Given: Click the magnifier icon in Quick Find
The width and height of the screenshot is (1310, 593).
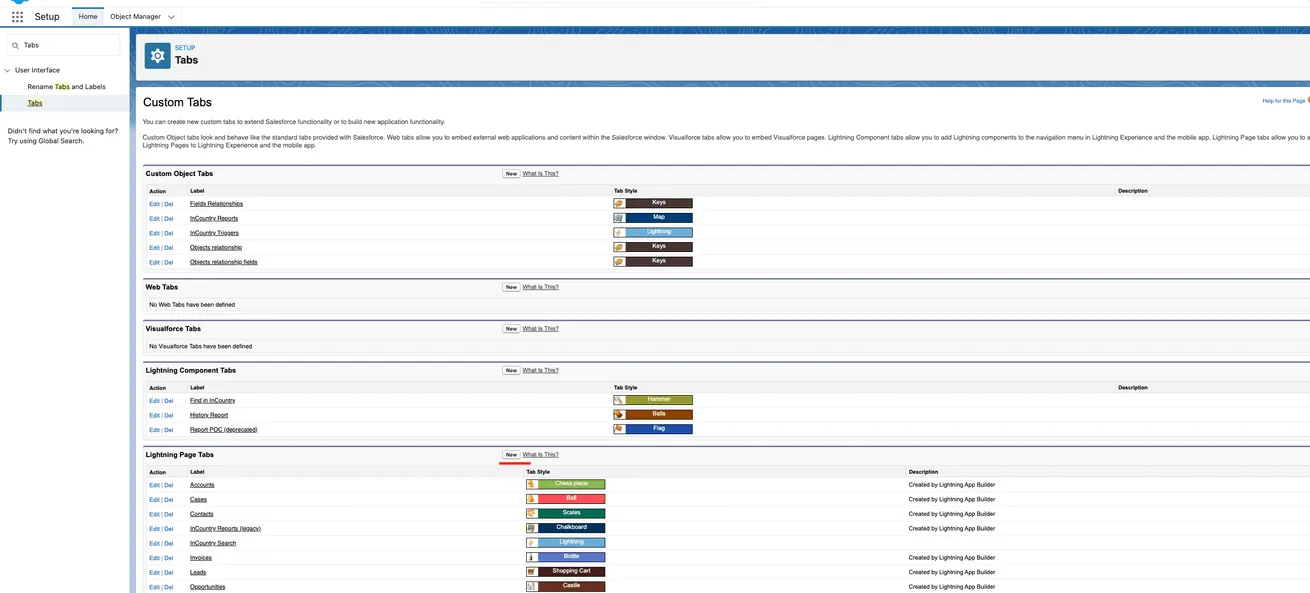Looking at the screenshot, I should [x=15, y=45].
